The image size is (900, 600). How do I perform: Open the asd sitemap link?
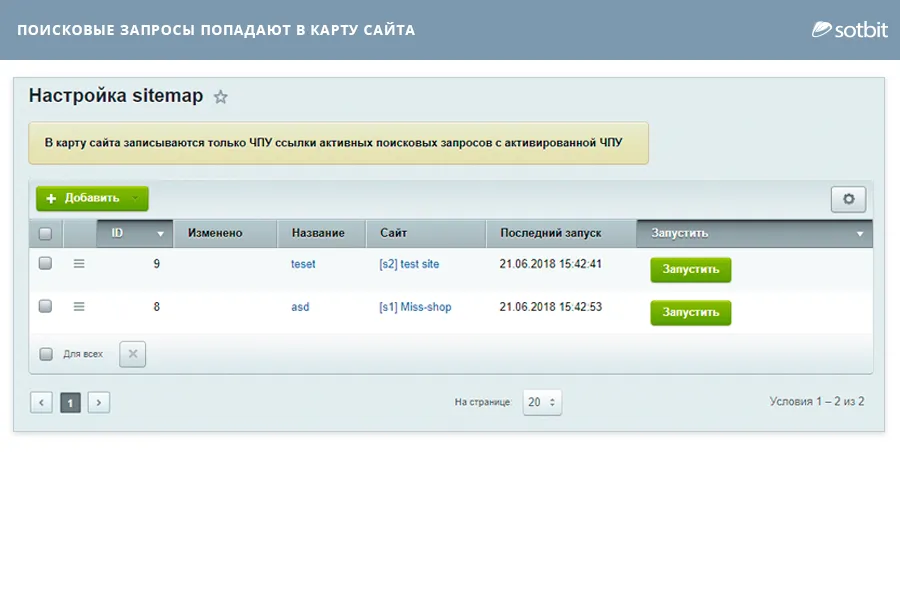click(x=300, y=307)
